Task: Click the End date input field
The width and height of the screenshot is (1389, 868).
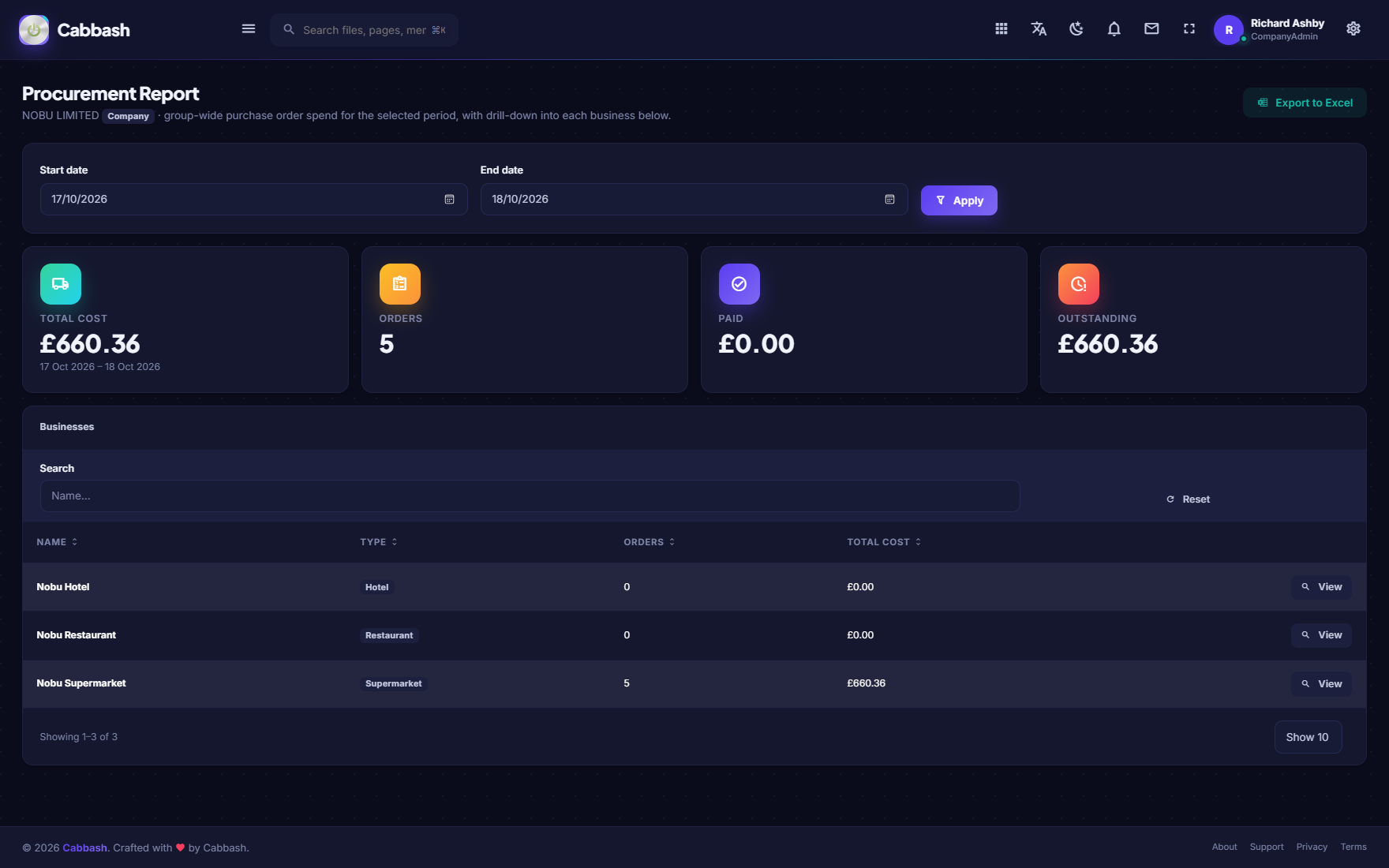Action: click(x=694, y=200)
